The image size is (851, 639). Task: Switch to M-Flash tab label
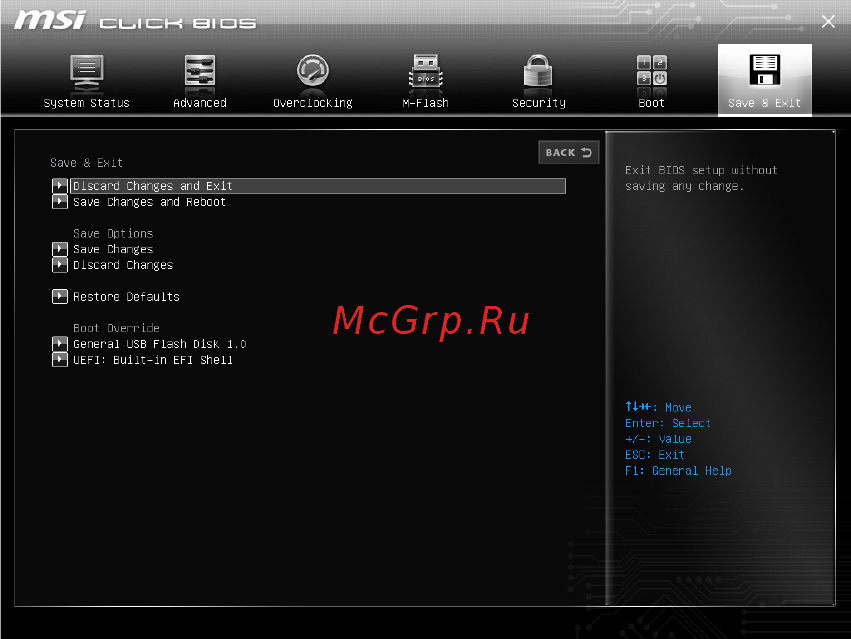tap(426, 103)
